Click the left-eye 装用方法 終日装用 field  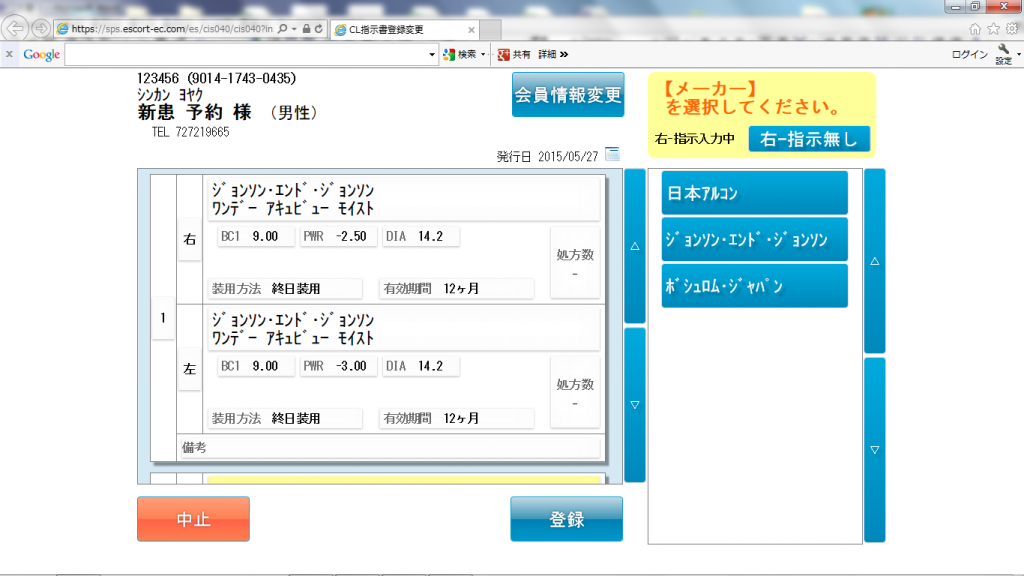[x=285, y=418]
